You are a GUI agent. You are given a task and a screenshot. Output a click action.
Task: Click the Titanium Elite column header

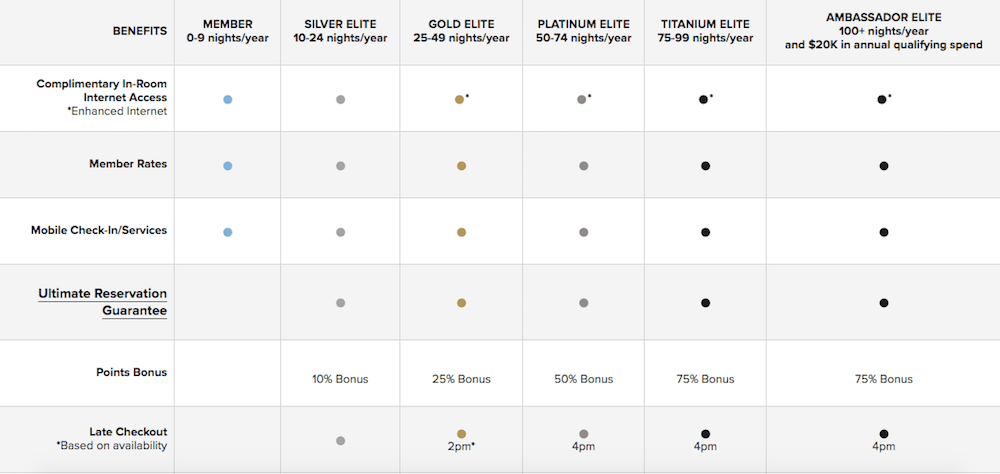click(705, 31)
